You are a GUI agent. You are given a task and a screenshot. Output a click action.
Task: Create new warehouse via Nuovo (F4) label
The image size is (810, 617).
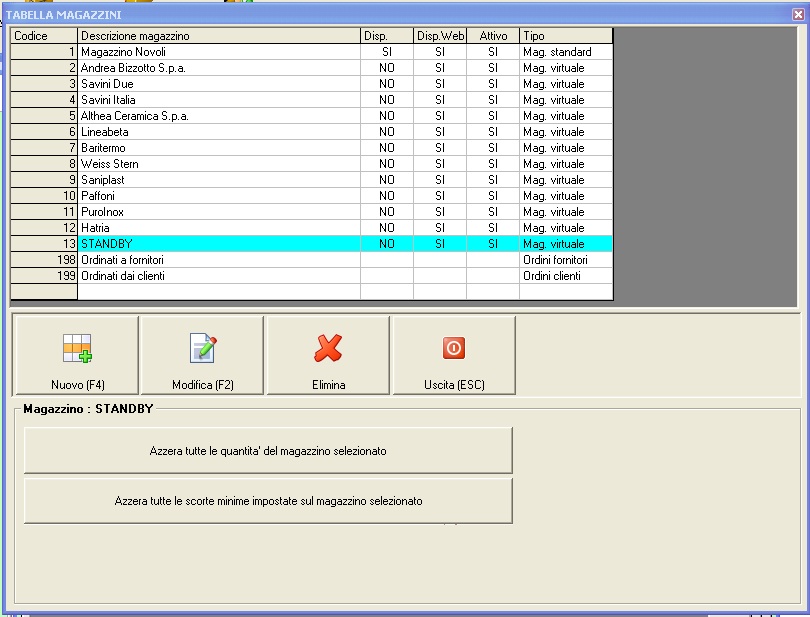coord(77,385)
